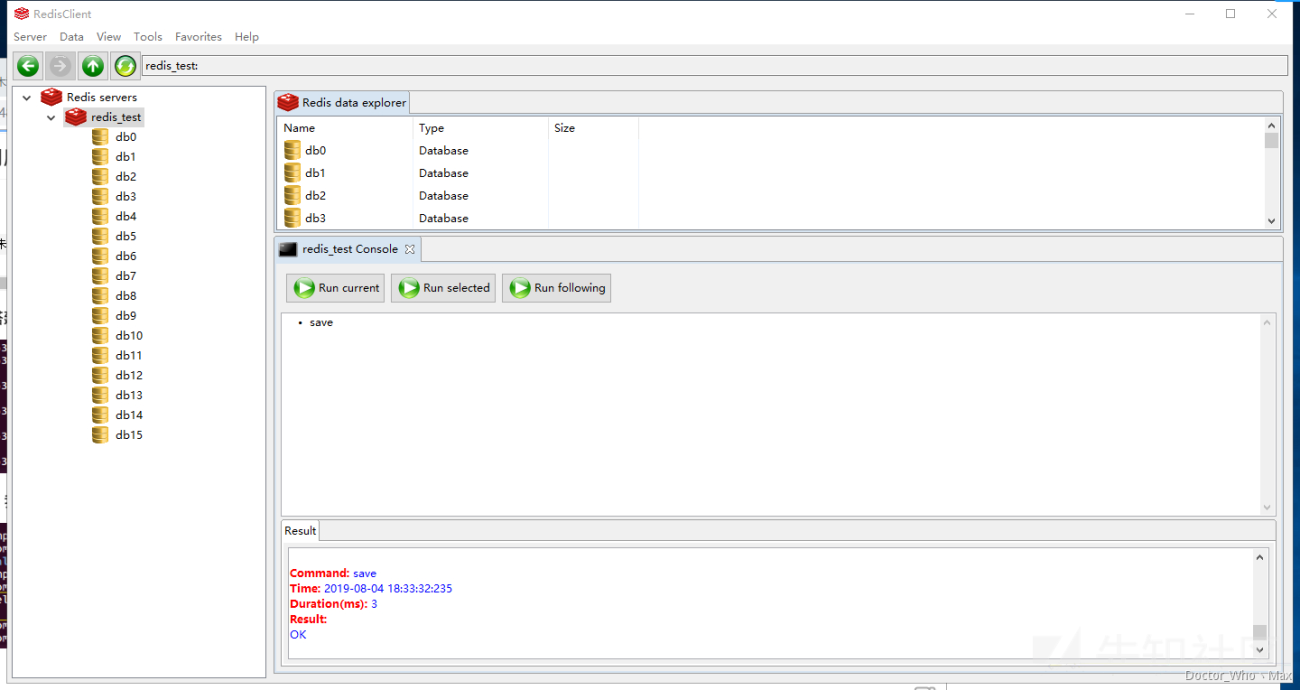Click console editor scrollbar down arrow
The height and width of the screenshot is (690, 1300).
point(1268,508)
